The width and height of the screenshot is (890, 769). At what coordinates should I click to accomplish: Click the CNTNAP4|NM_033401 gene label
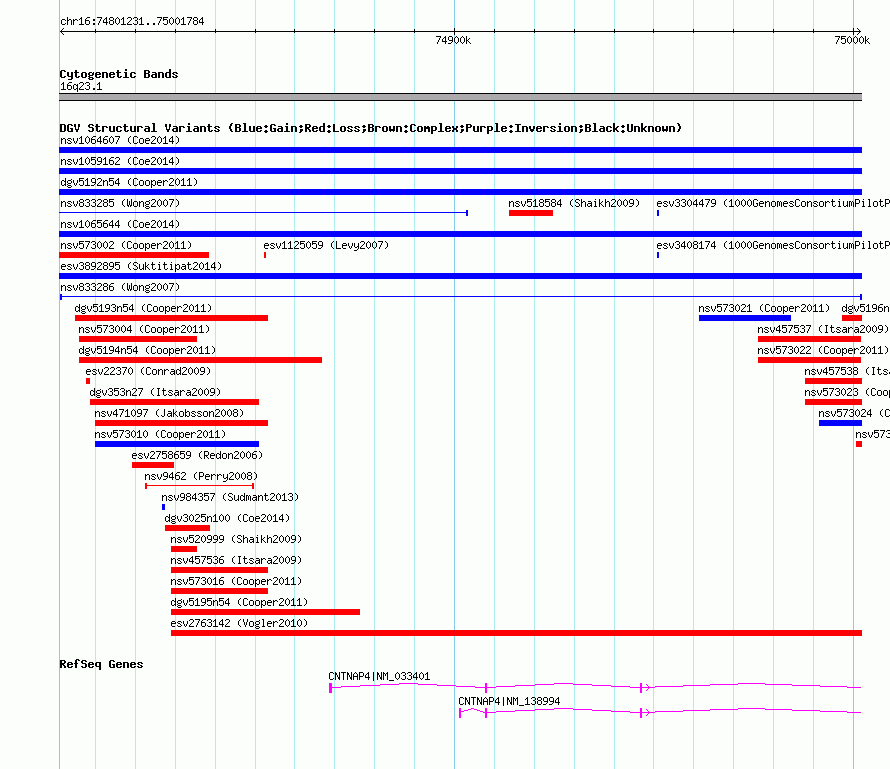[x=379, y=676]
